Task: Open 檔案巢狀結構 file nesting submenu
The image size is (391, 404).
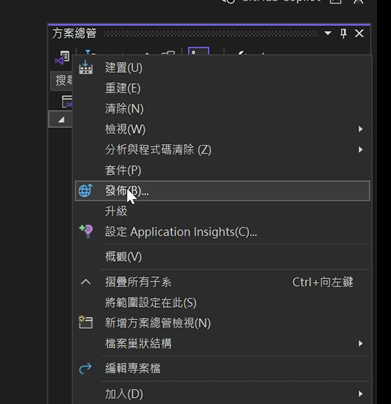Action: pyautogui.click(x=222, y=343)
